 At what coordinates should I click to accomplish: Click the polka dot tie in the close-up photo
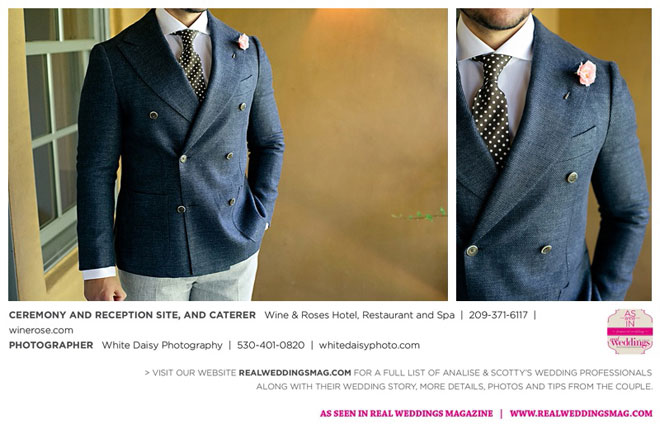(492, 109)
